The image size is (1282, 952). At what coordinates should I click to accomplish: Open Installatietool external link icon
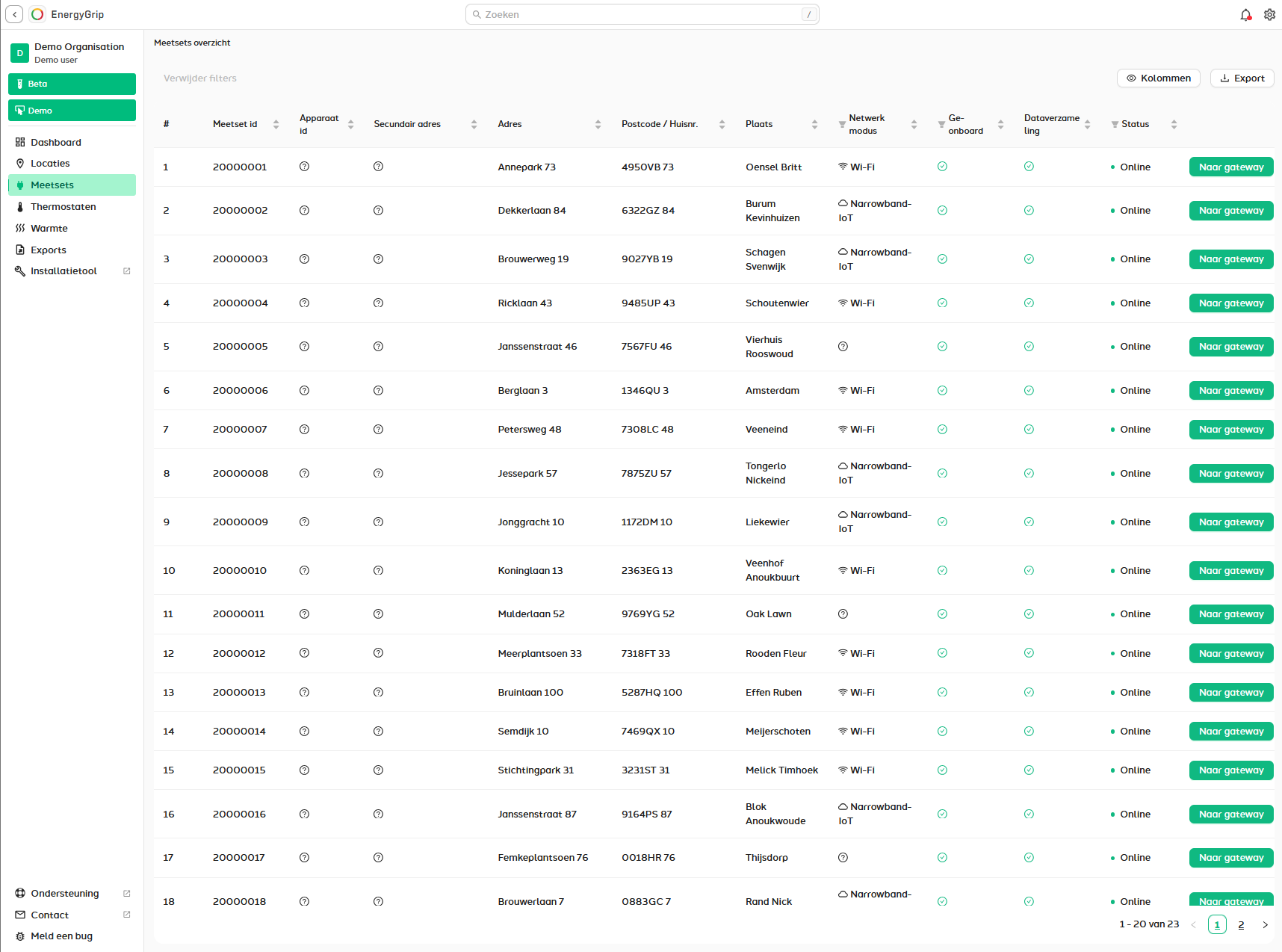point(127,271)
